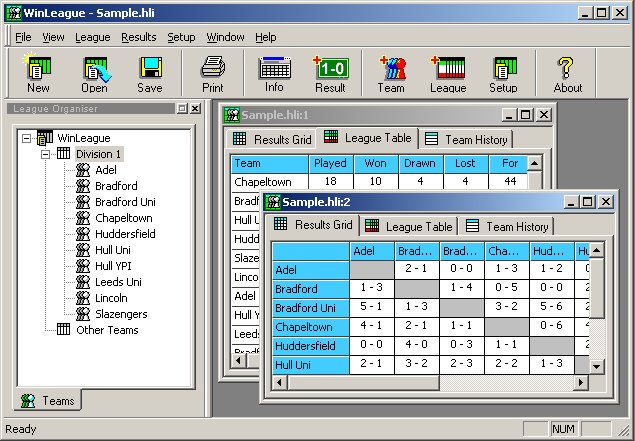Image resolution: width=635 pixels, height=441 pixels.
Task: Open the Setup toolbar icon
Action: click(503, 74)
